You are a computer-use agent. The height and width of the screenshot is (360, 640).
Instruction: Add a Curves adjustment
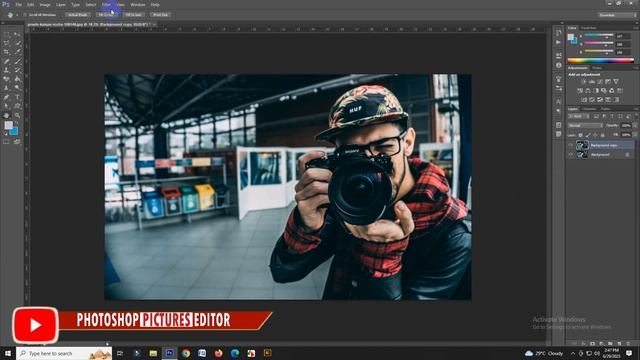[x=600, y=82]
